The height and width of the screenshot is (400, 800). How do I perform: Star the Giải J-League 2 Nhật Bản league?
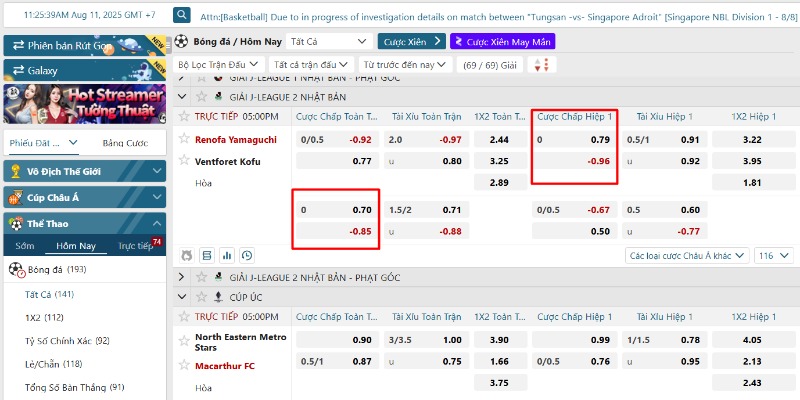click(x=199, y=97)
